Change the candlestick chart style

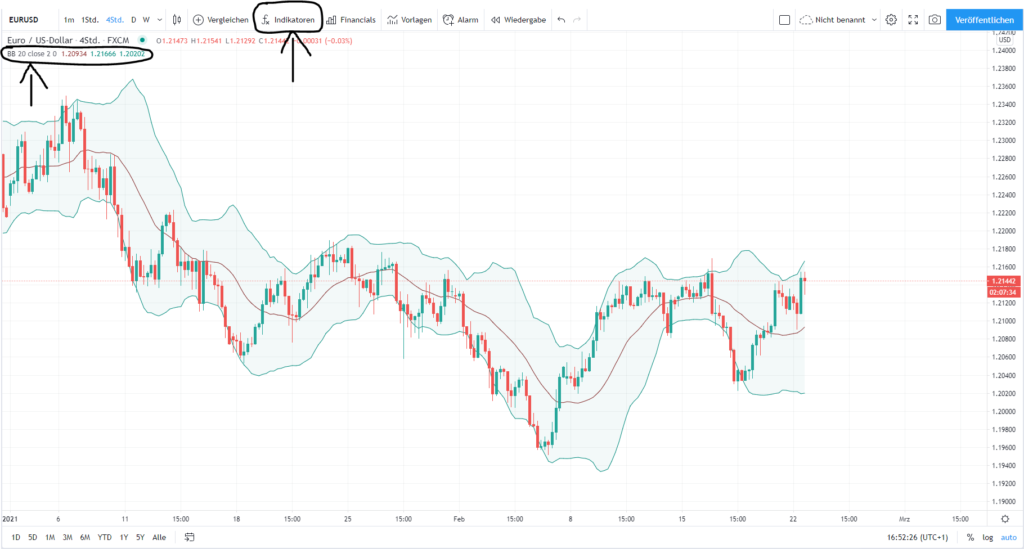177,19
